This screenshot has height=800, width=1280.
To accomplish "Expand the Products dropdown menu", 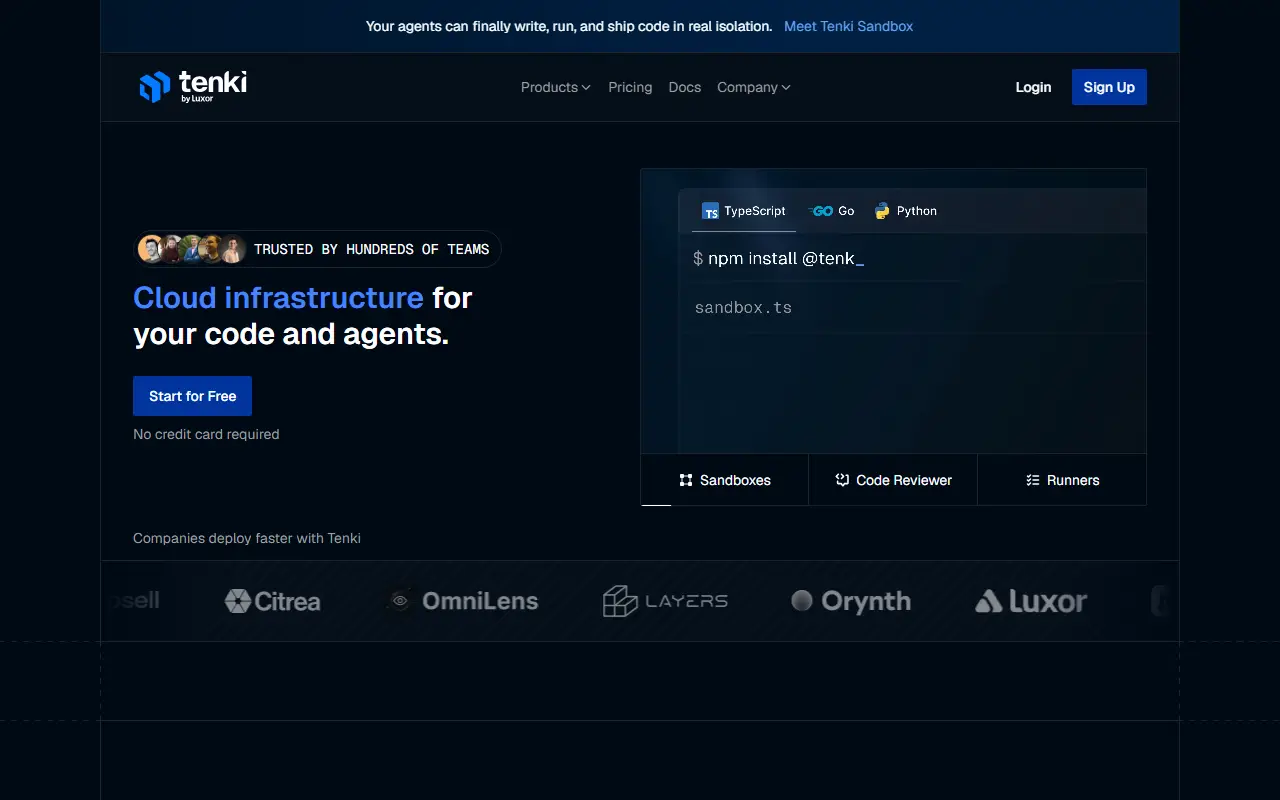I will point(555,87).
